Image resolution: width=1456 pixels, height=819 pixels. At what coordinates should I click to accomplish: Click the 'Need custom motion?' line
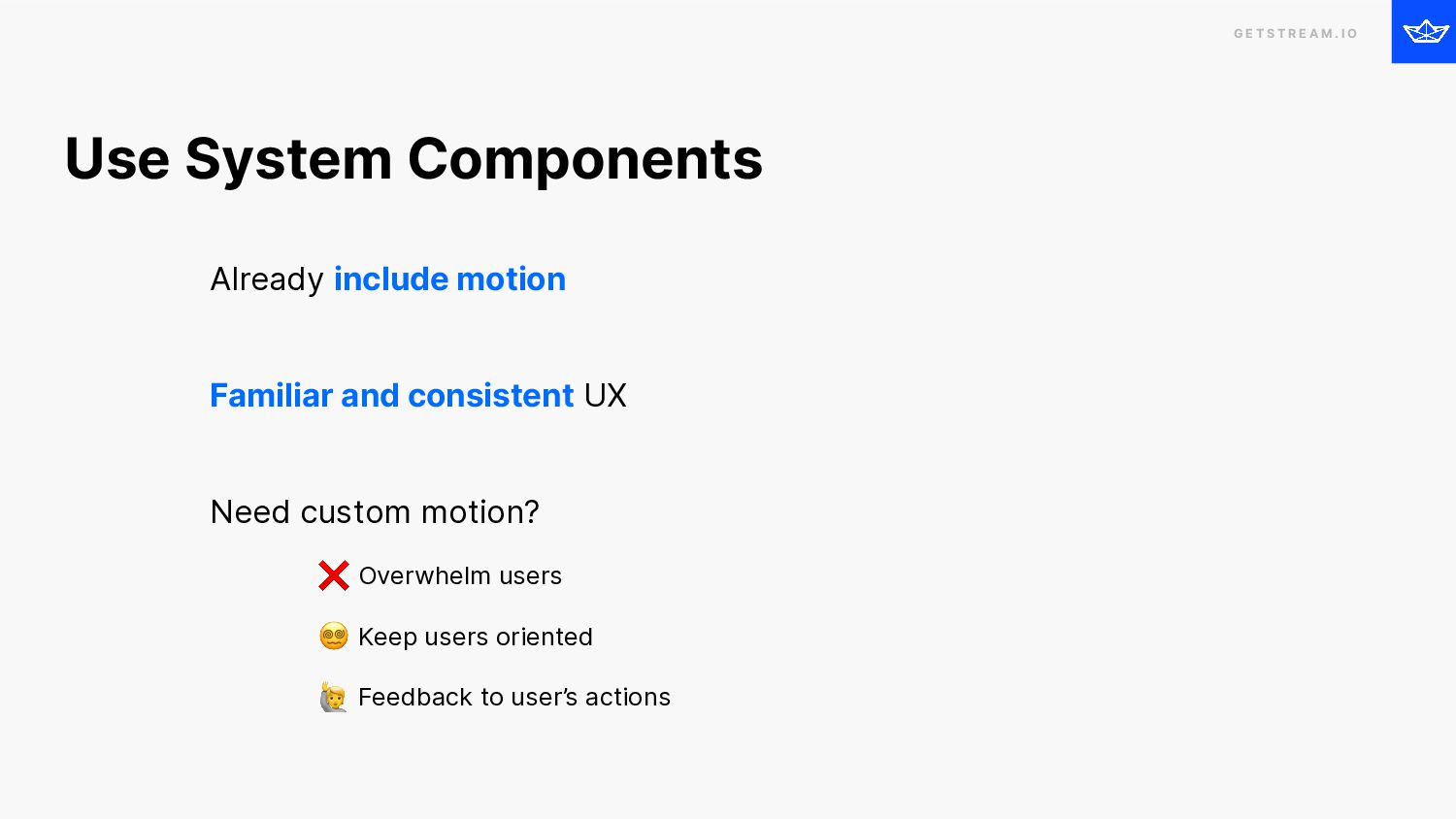pyautogui.click(x=375, y=512)
